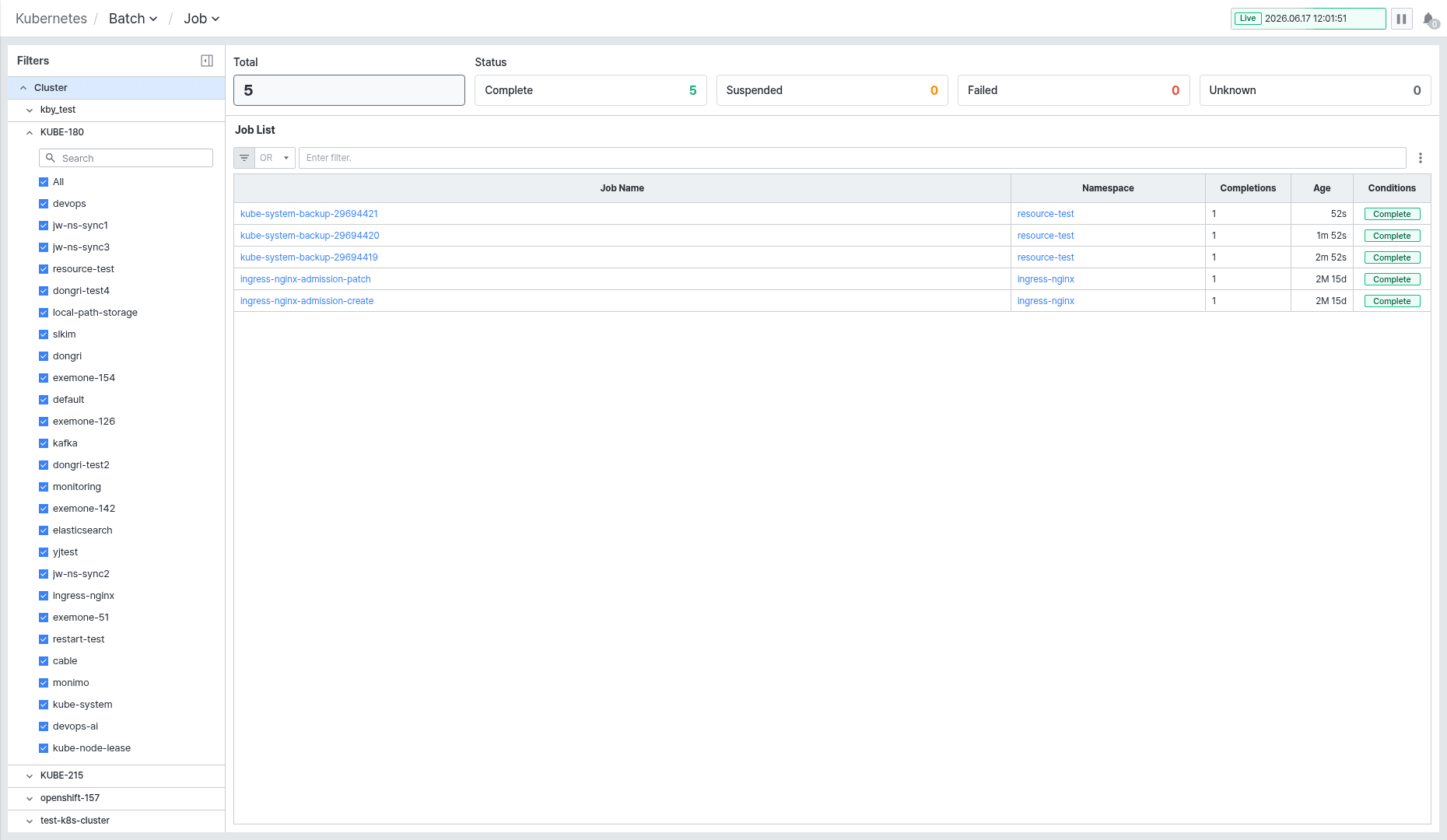Open Job List more options menu
Image resolution: width=1447 pixels, height=840 pixels.
(1420, 158)
